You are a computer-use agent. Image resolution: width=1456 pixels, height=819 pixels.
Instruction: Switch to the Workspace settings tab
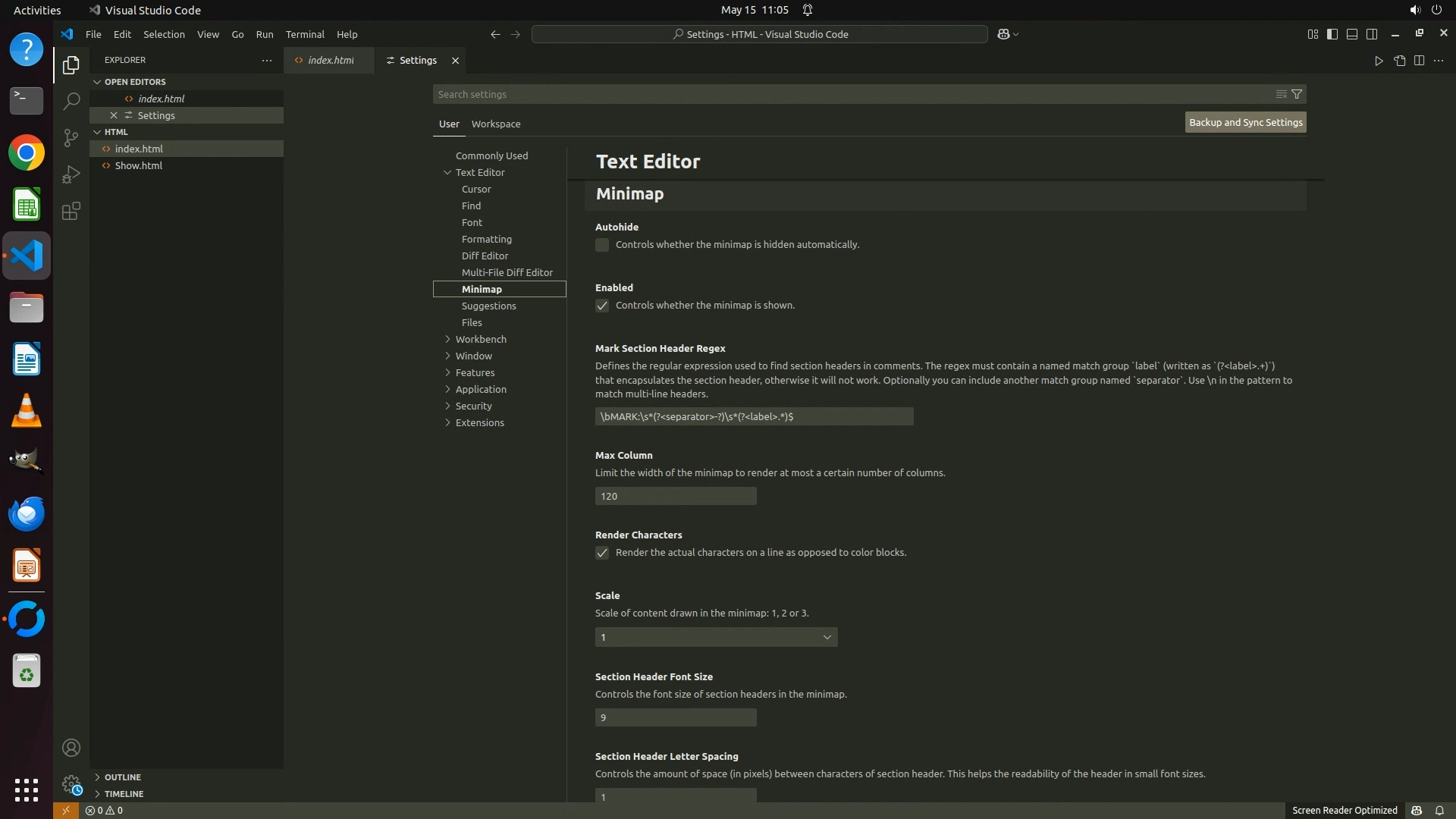[x=495, y=124]
